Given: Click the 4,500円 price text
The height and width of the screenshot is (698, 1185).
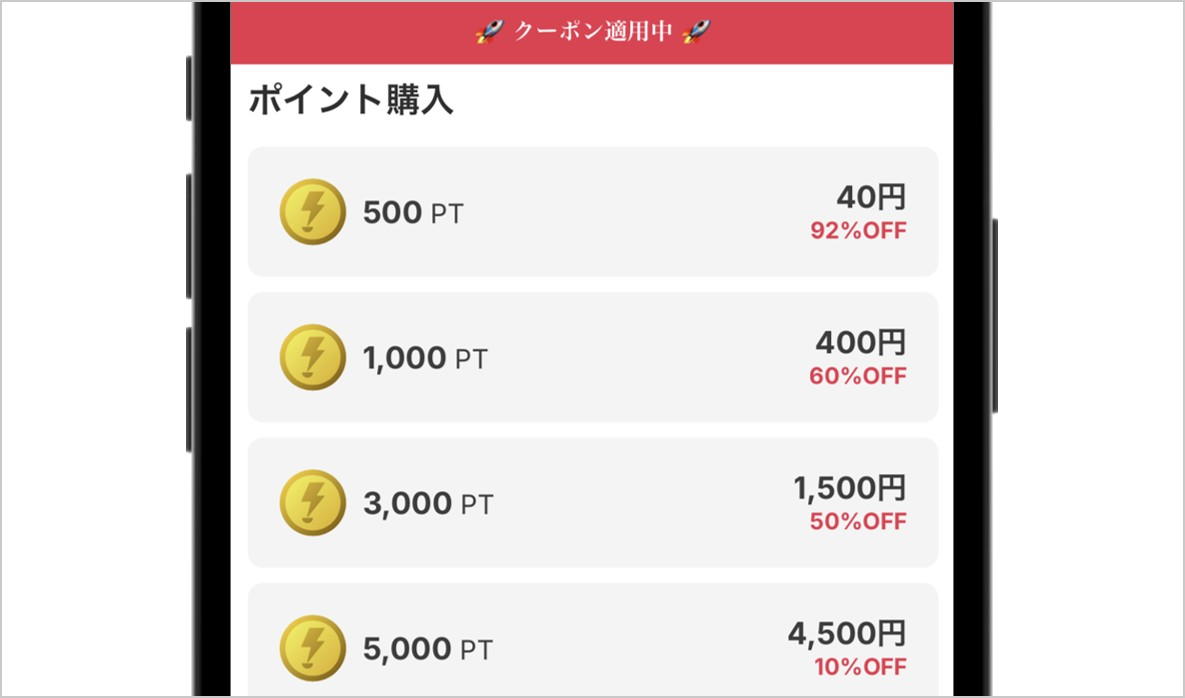Looking at the screenshot, I should point(849,634).
